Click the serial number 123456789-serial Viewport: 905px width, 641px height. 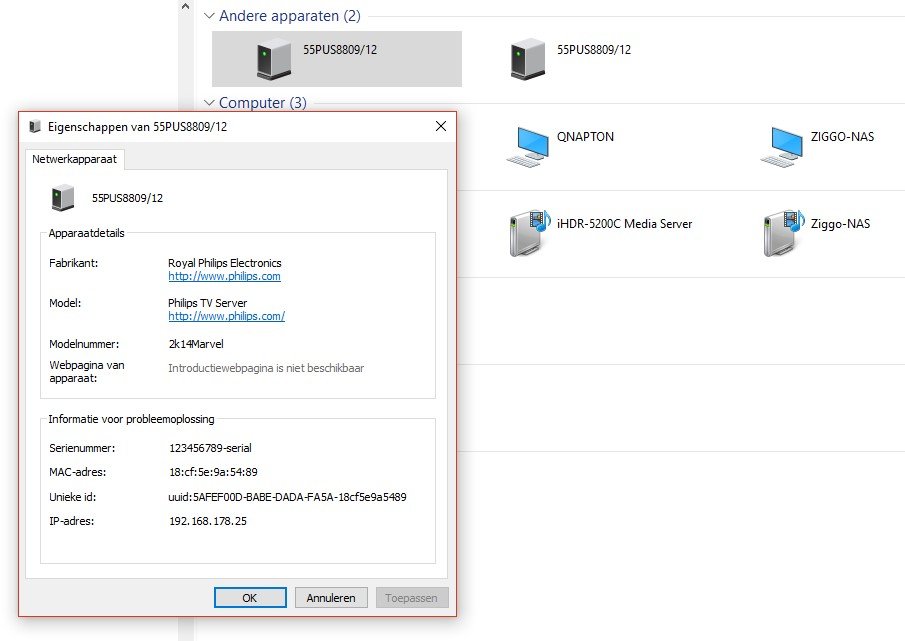(x=210, y=448)
